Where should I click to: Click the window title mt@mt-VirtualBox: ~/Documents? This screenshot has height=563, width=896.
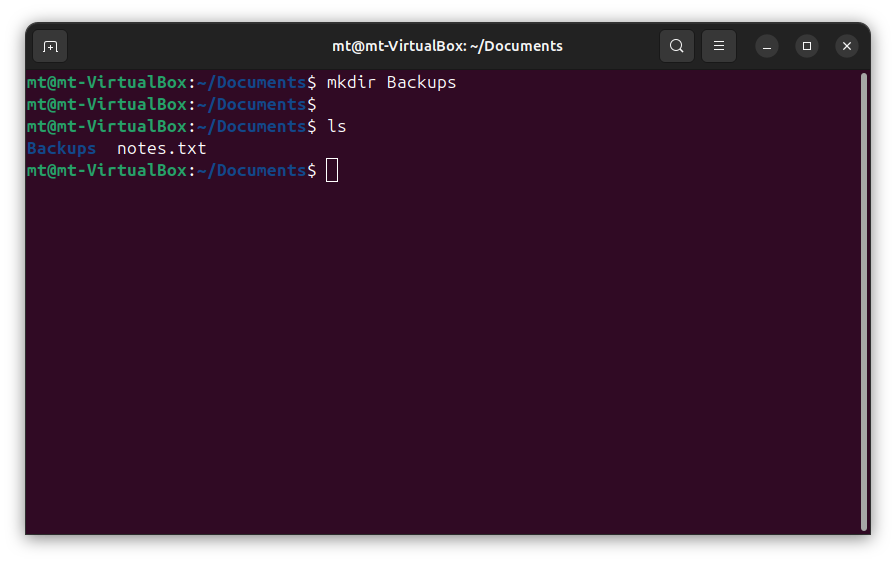[447, 46]
